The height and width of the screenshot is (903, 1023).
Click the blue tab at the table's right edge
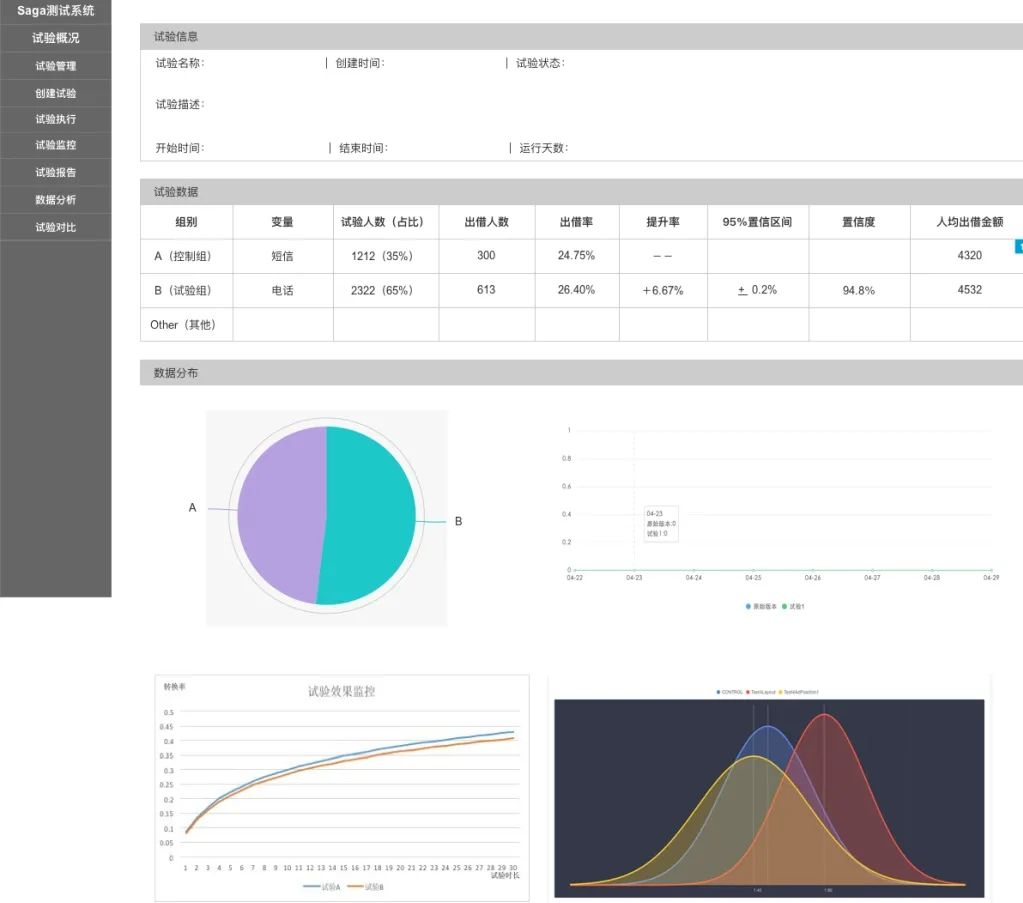click(1019, 246)
